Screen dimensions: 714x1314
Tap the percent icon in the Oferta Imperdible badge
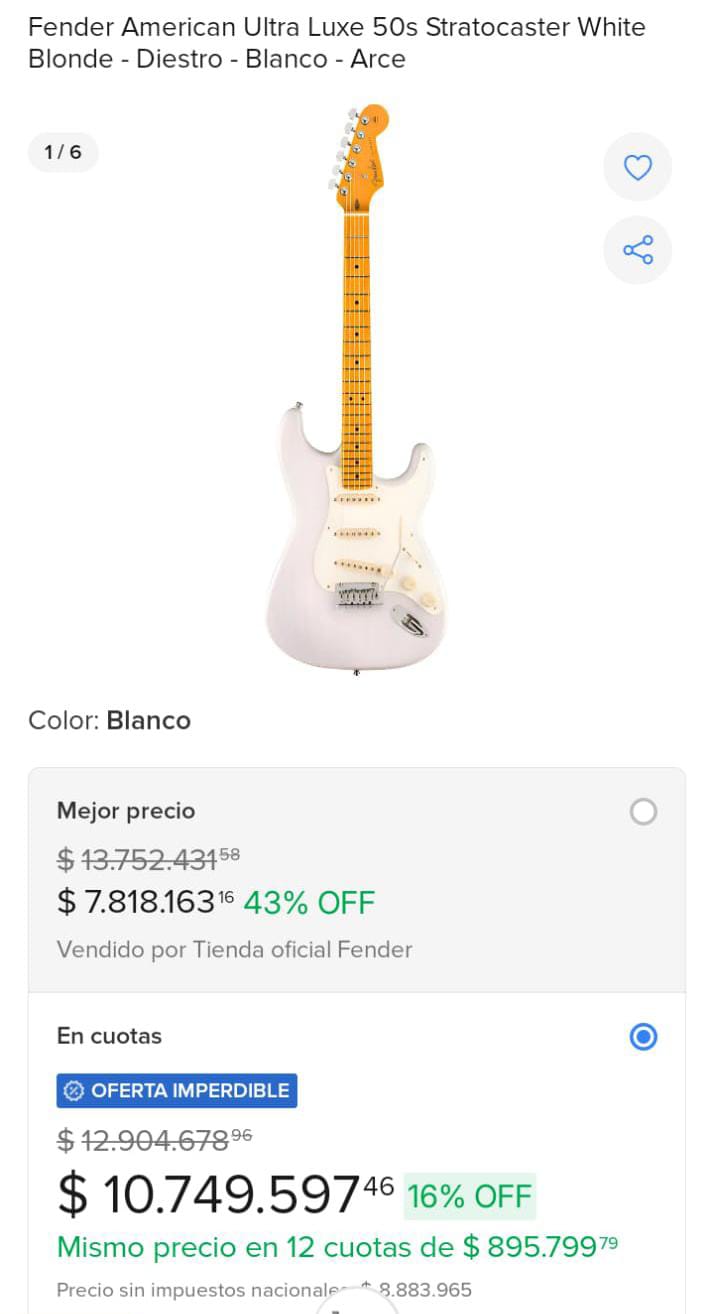73,1091
